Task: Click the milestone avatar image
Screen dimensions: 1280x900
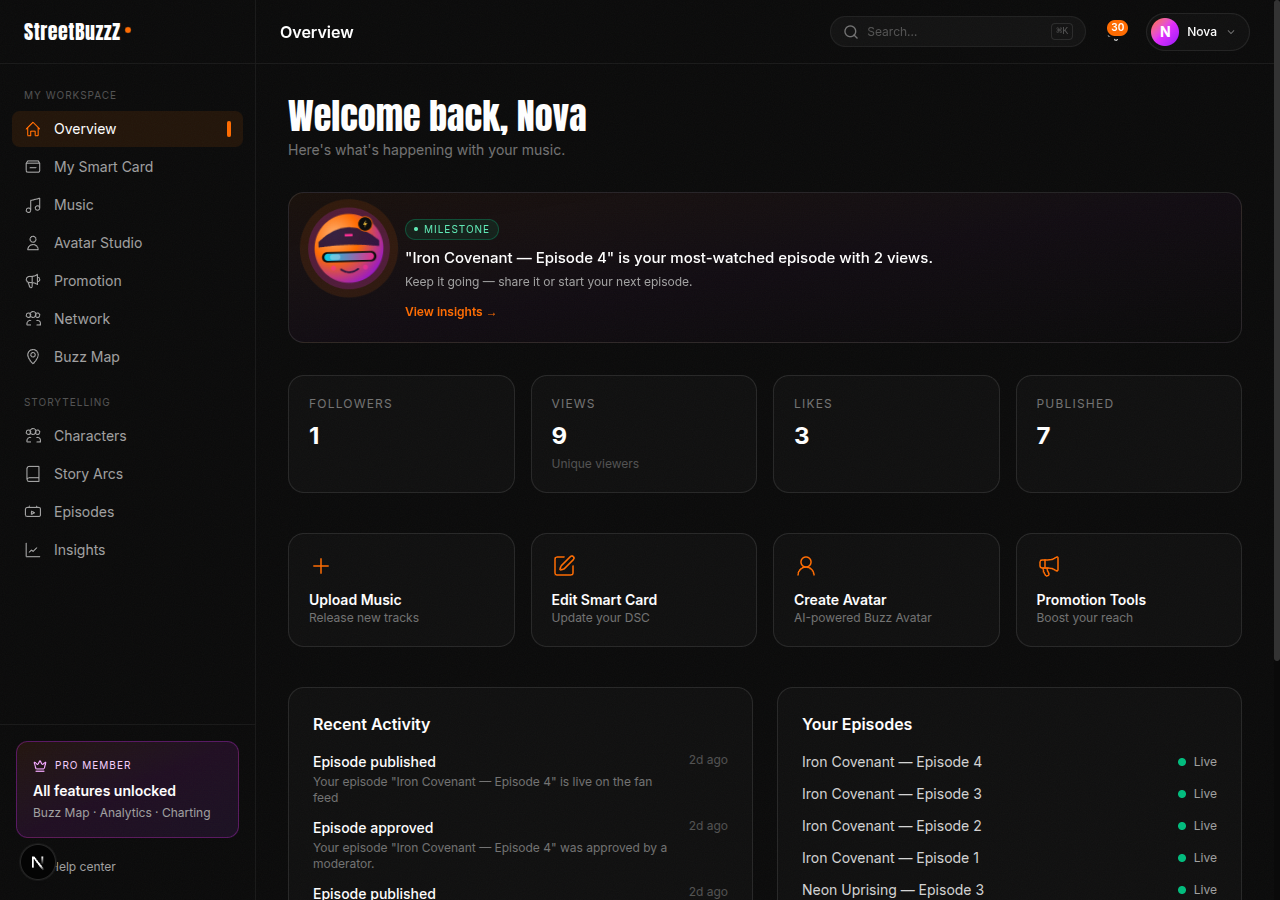Action: (348, 249)
